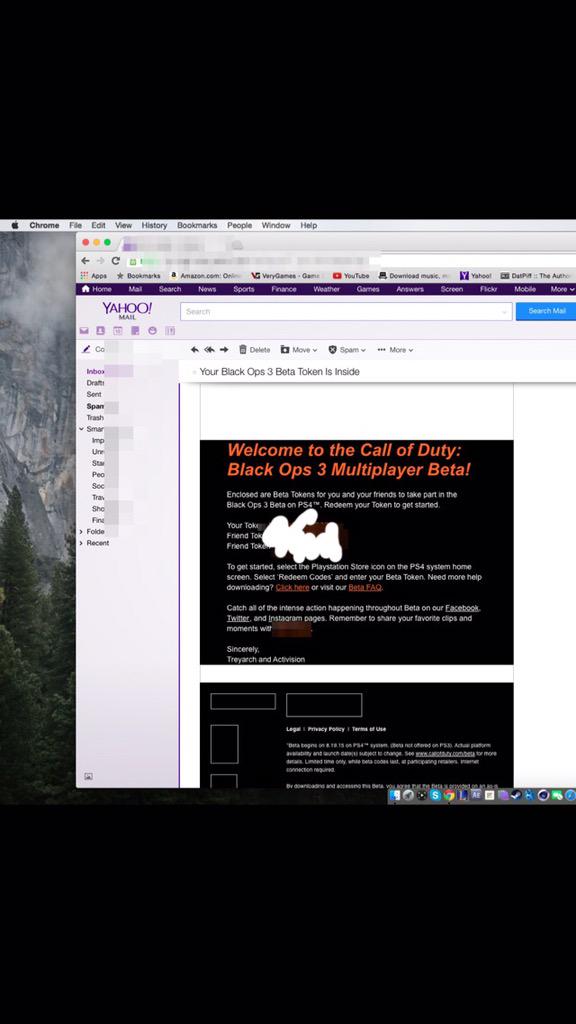Select Answers in the Yahoo navigation bar

tap(410, 289)
